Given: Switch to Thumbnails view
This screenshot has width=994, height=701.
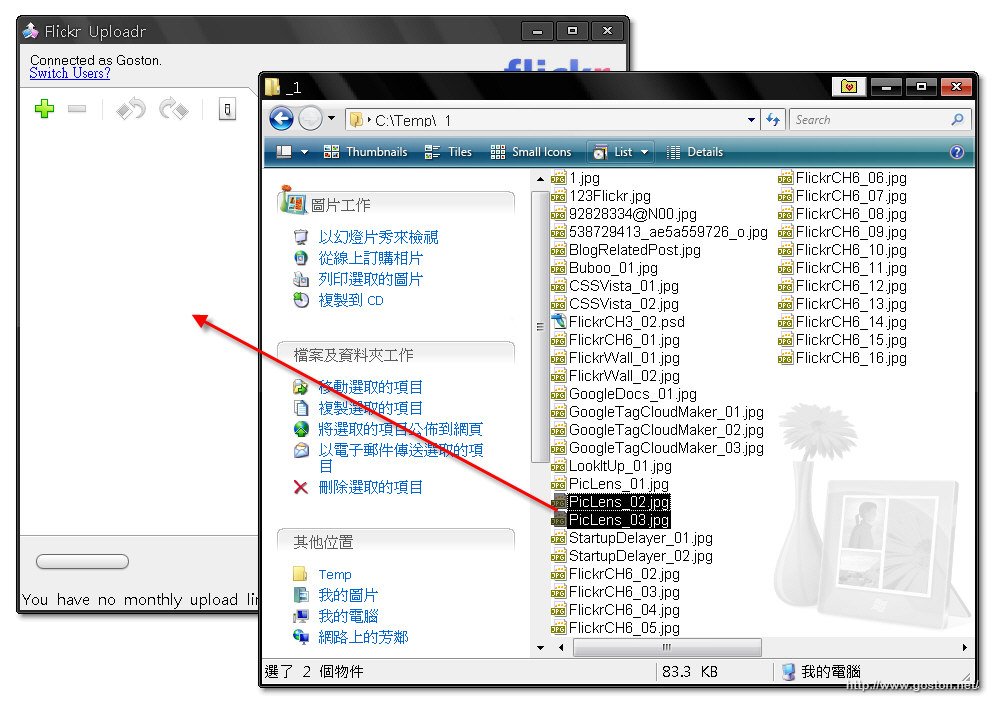Looking at the screenshot, I should (365, 152).
